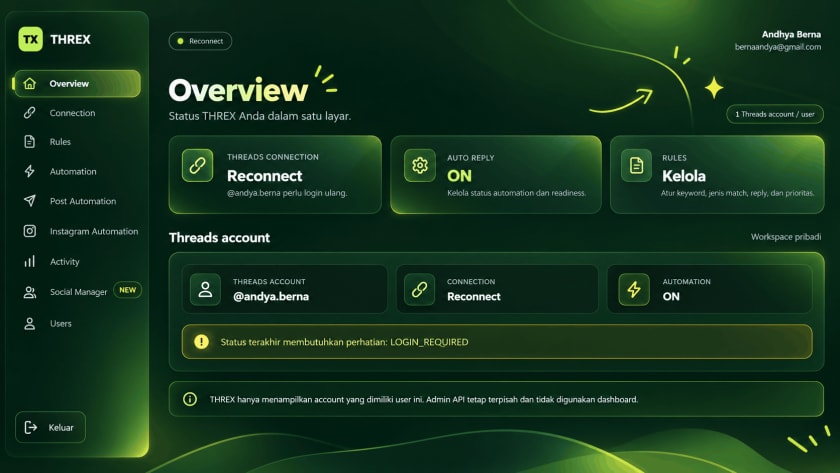Click the lightning icon beside Automation in sidebar

pos(29,171)
